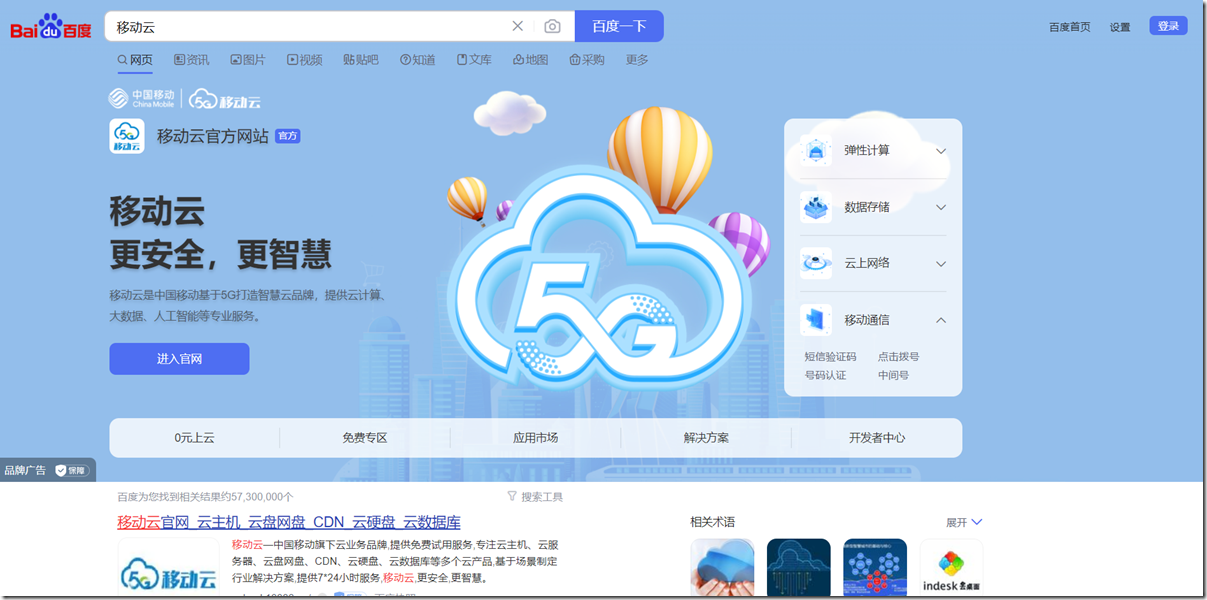This screenshot has width=1207, height=600.
Task: Open image search via the camera icon
Action: coord(552,26)
